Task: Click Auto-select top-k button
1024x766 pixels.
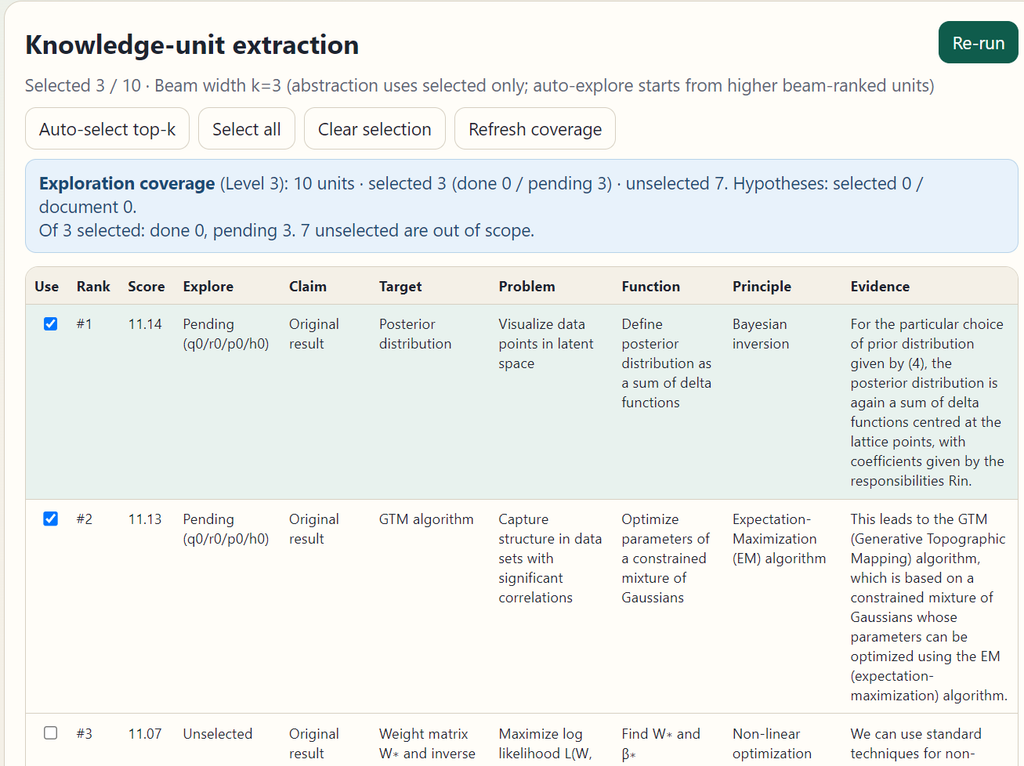Action: pyautogui.click(x=107, y=129)
